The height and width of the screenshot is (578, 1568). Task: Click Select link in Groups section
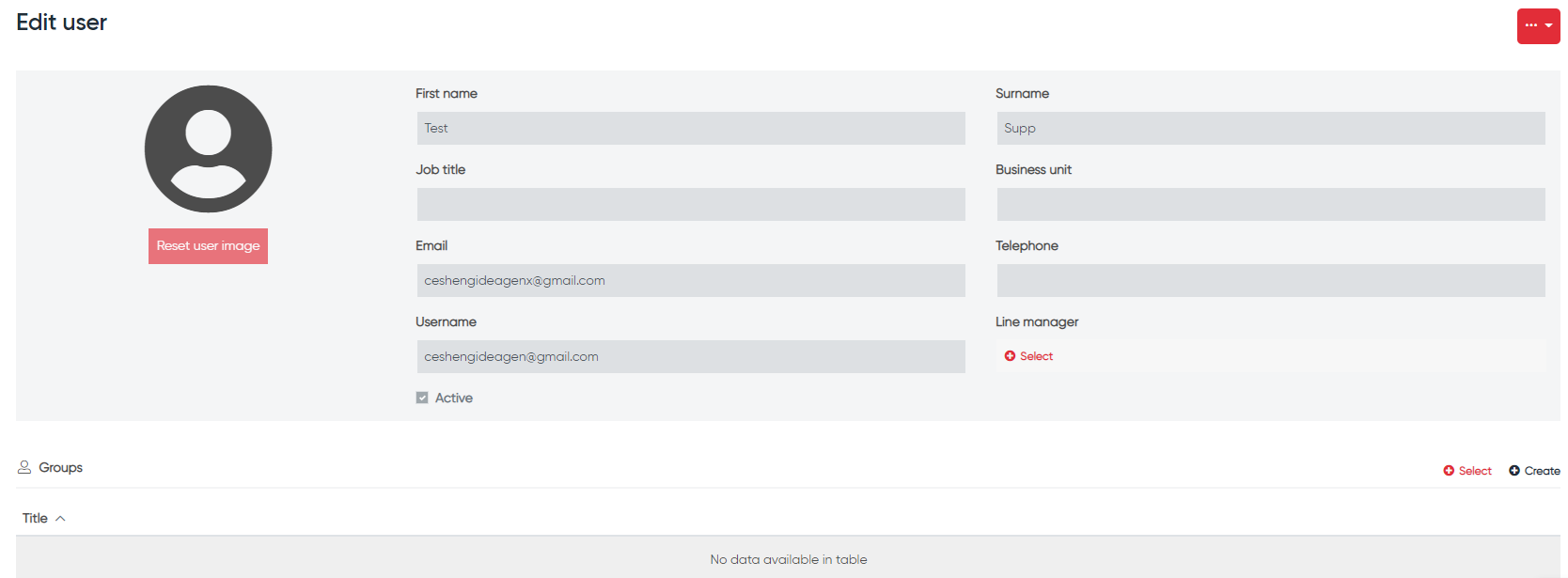tap(1467, 471)
